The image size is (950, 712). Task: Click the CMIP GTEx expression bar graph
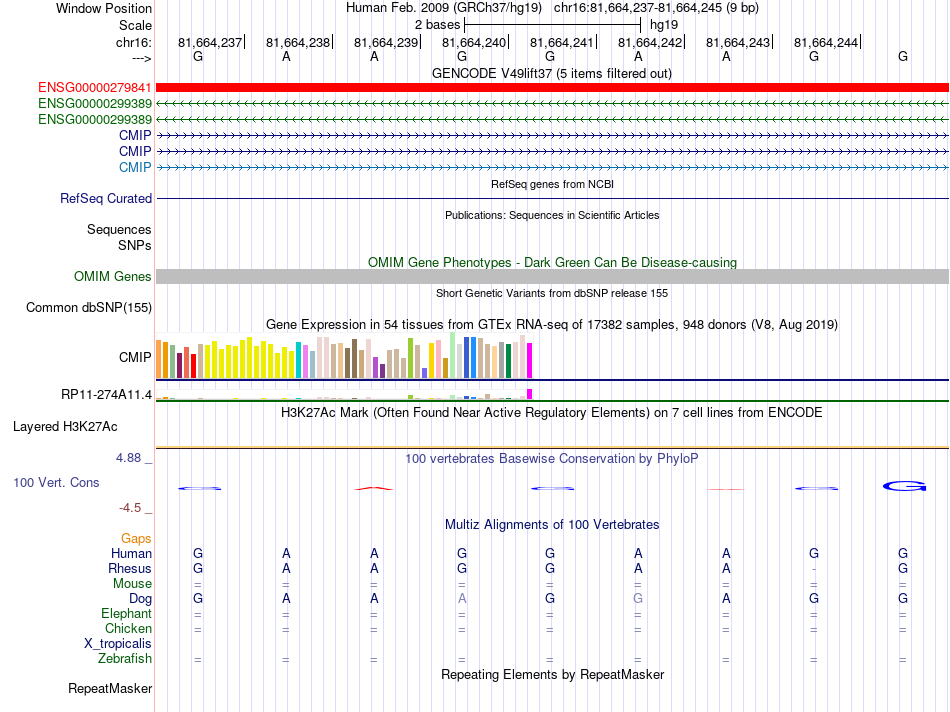[x=344, y=356]
